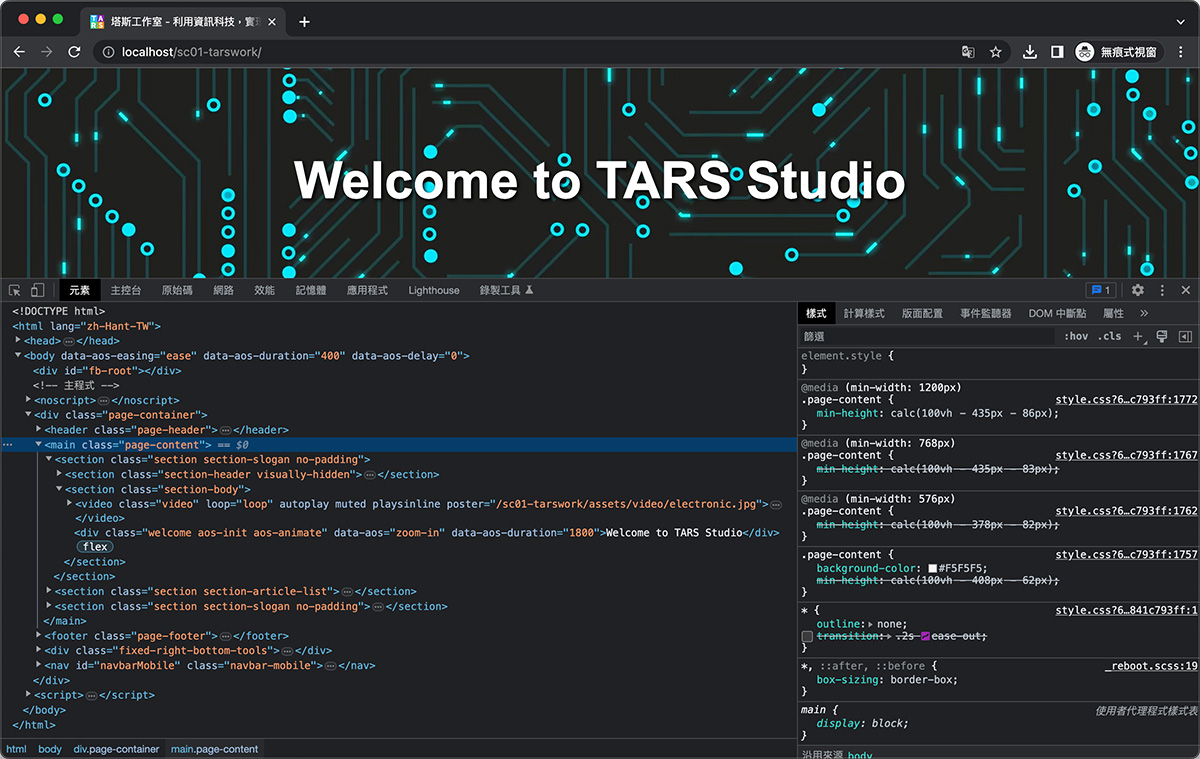
Task: Toggle rendering emulations paintbrush icon
Action: click(1162, 337)
